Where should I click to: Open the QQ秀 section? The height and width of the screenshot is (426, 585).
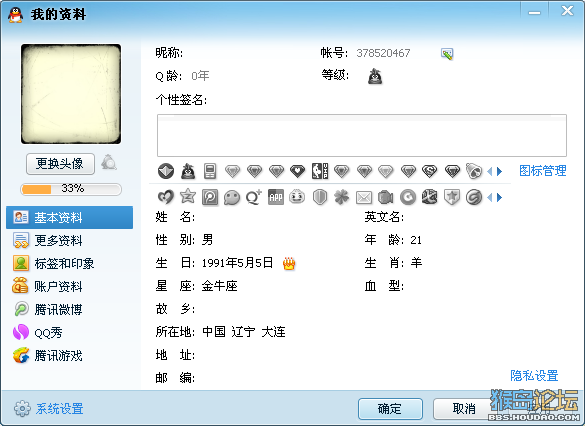point(69,333)
